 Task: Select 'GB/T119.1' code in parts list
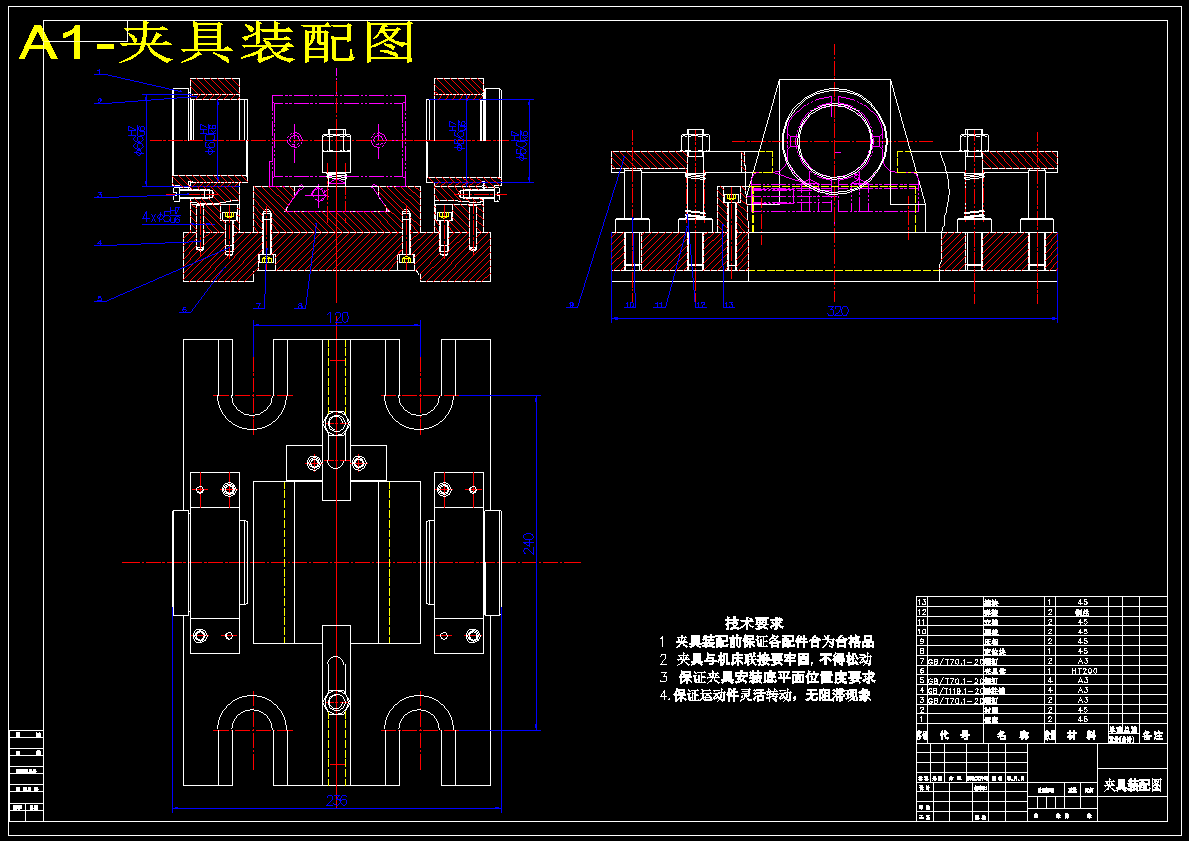point(955,691)
